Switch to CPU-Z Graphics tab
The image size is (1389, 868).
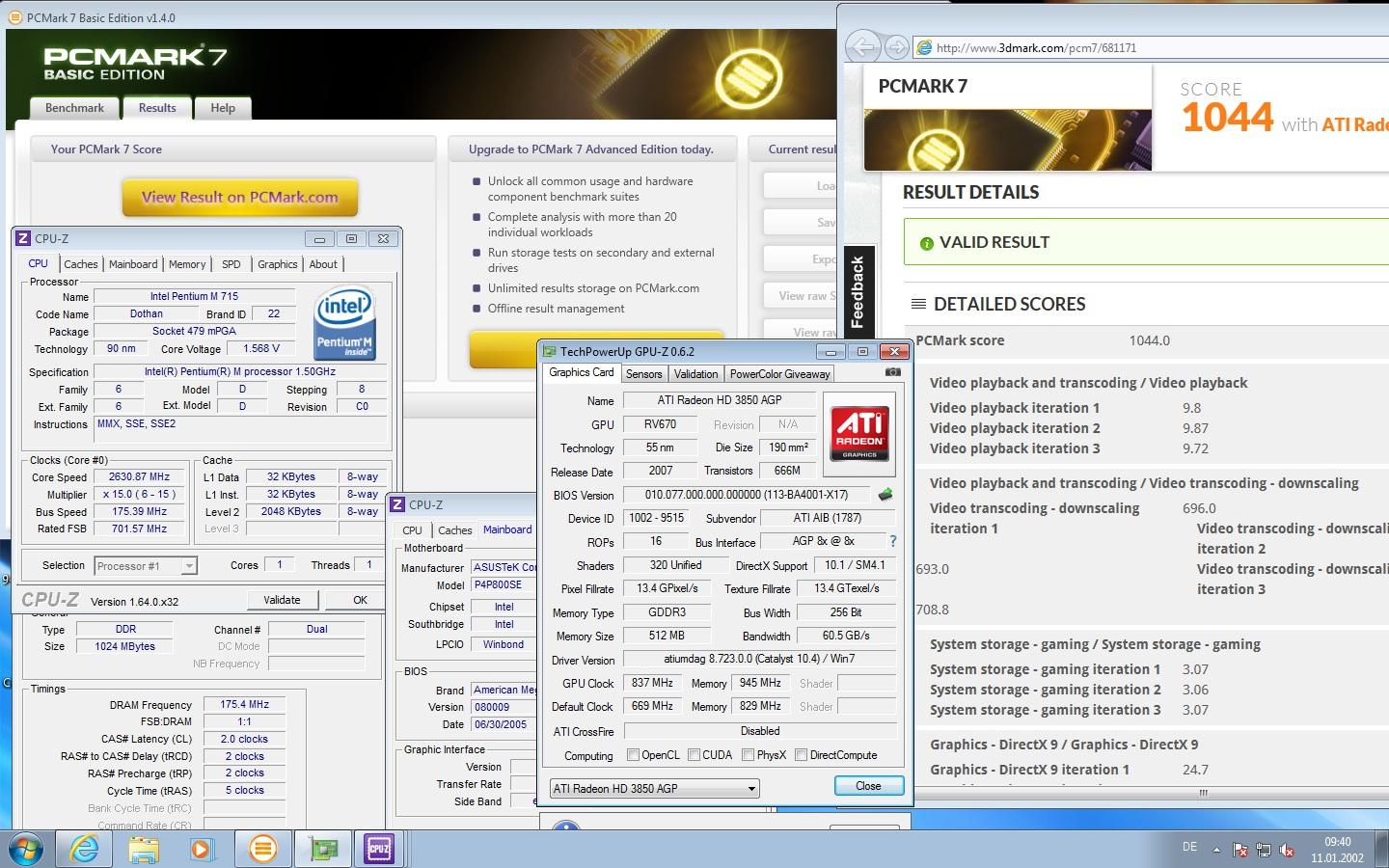(277, 264)
